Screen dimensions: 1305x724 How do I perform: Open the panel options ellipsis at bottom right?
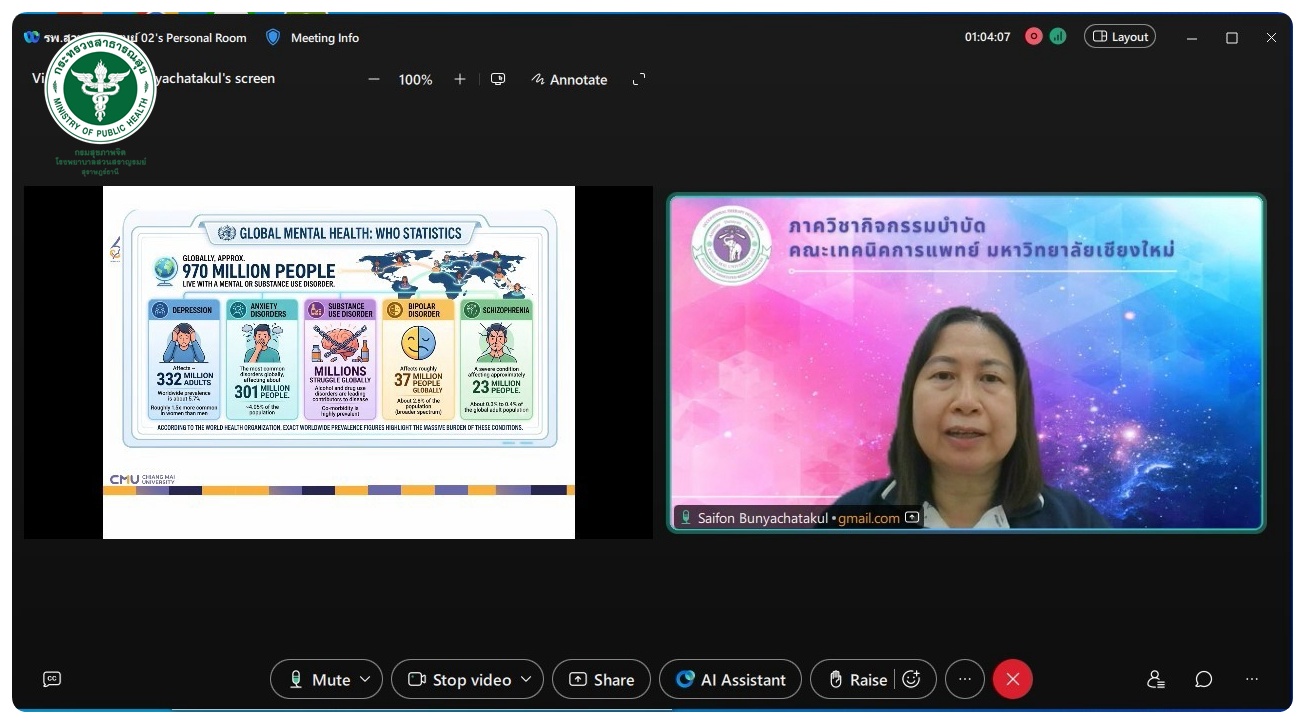click(x=1252, y=679)
